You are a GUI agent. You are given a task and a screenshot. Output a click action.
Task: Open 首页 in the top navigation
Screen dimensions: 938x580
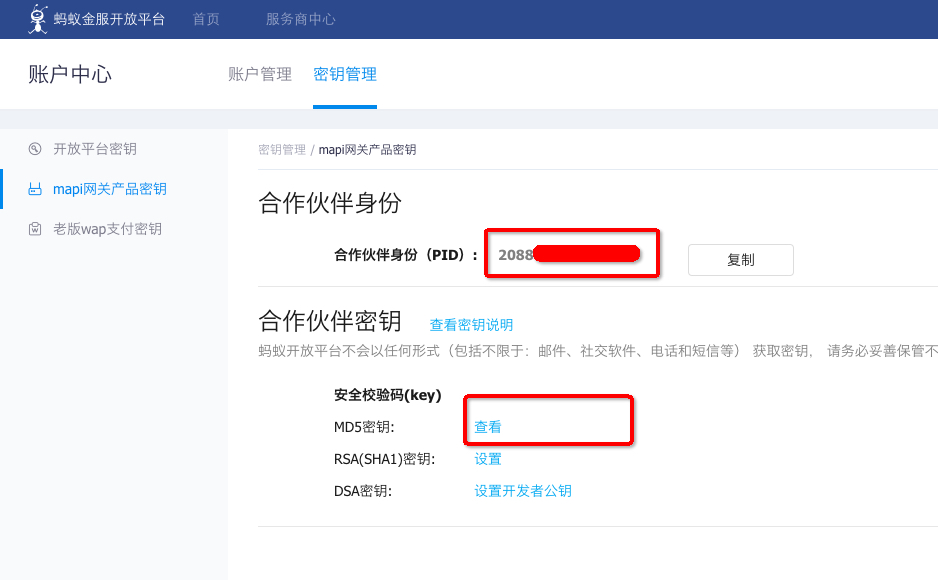206,19
